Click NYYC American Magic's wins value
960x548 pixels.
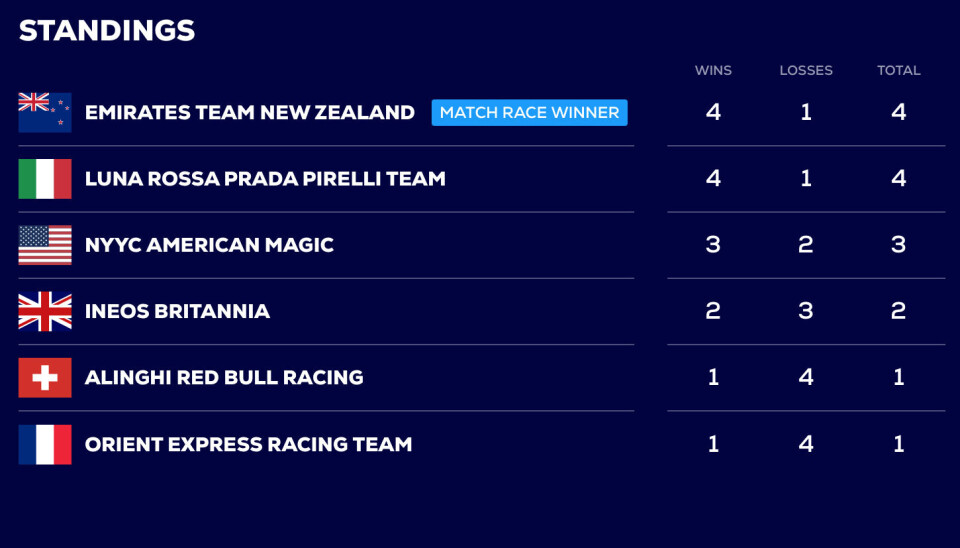(713, 245)
